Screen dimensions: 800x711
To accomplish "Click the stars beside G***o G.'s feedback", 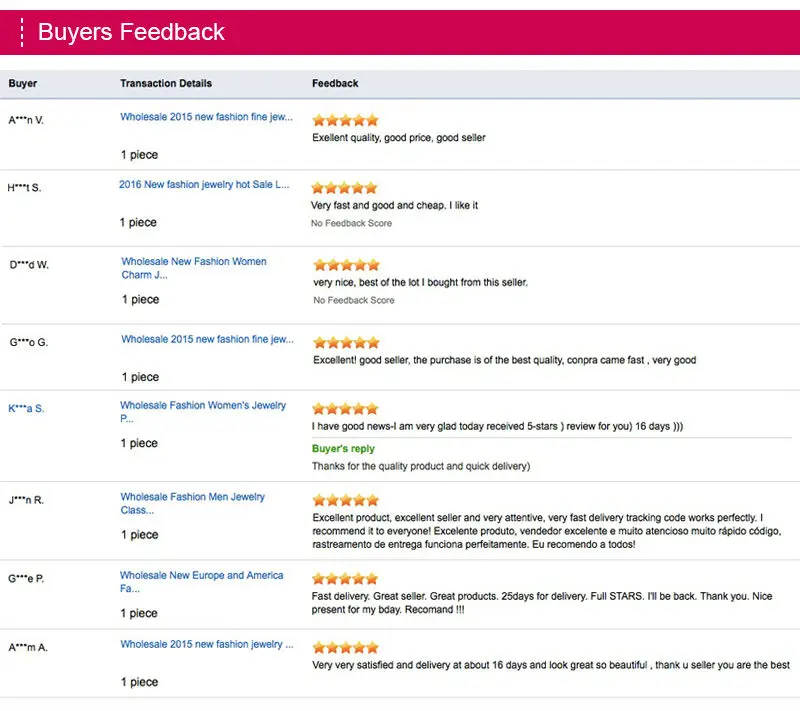I will pos(346,342).
